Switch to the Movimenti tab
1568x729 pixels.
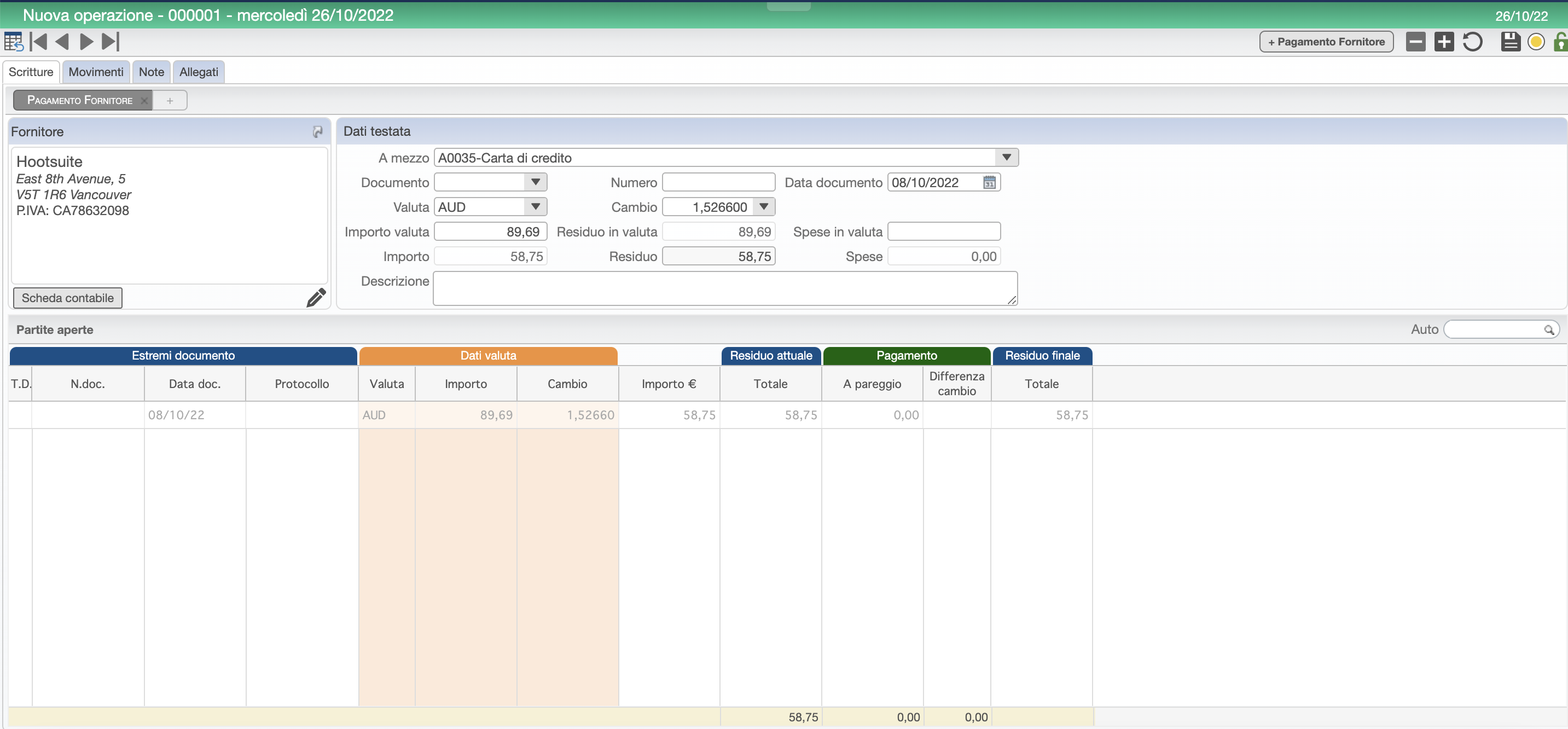pos(96,72)
